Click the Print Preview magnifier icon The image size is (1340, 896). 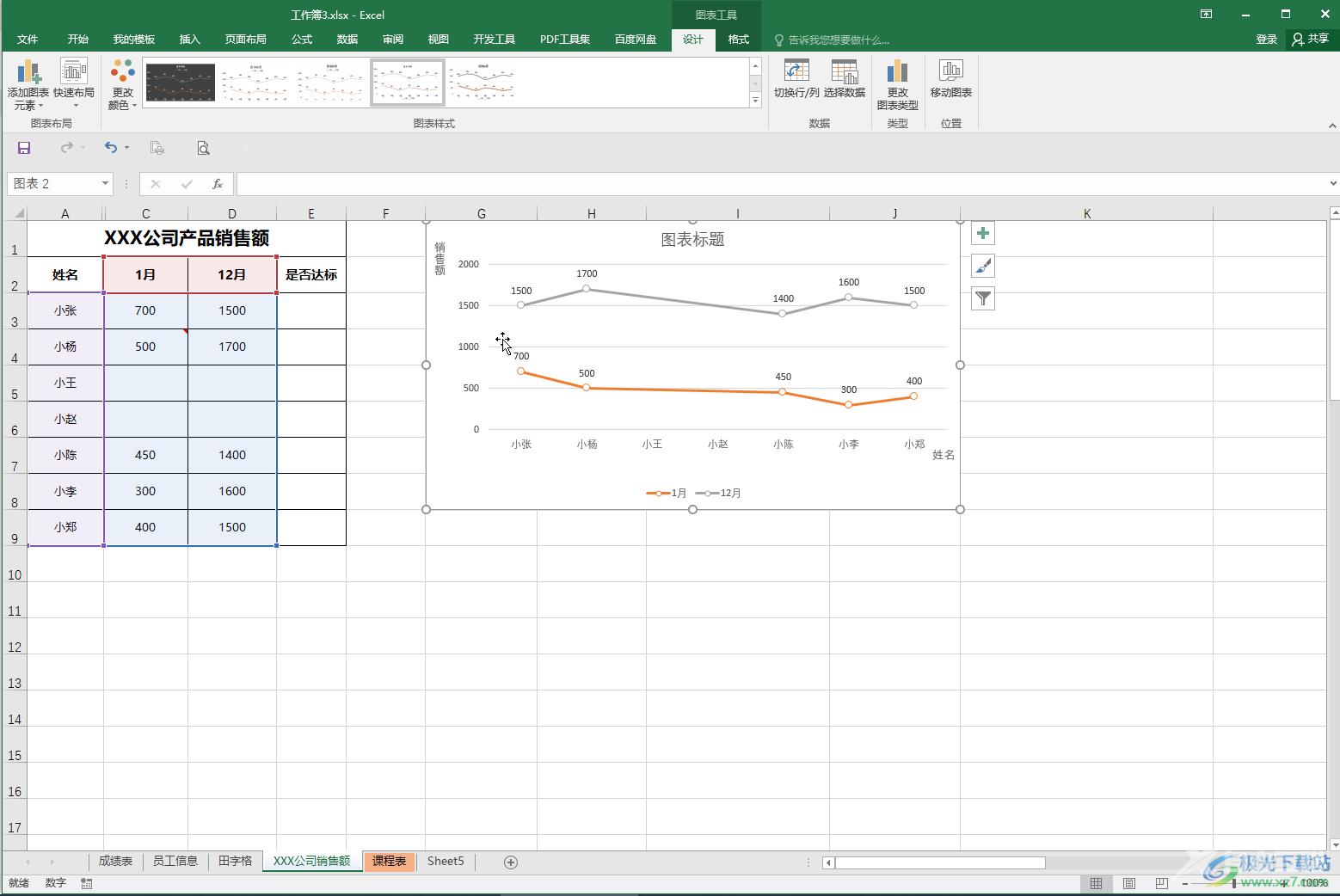203,148
